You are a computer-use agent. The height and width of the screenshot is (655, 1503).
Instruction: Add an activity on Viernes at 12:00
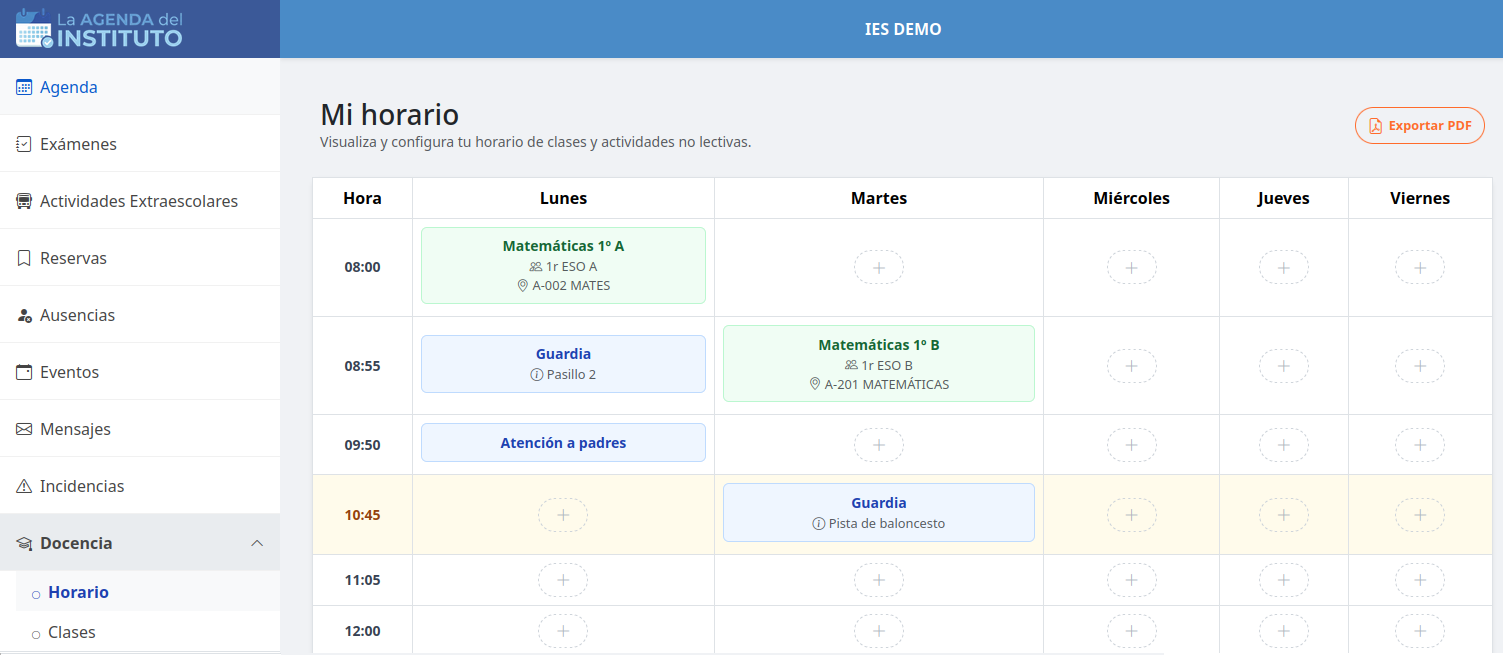[1420, 631]
